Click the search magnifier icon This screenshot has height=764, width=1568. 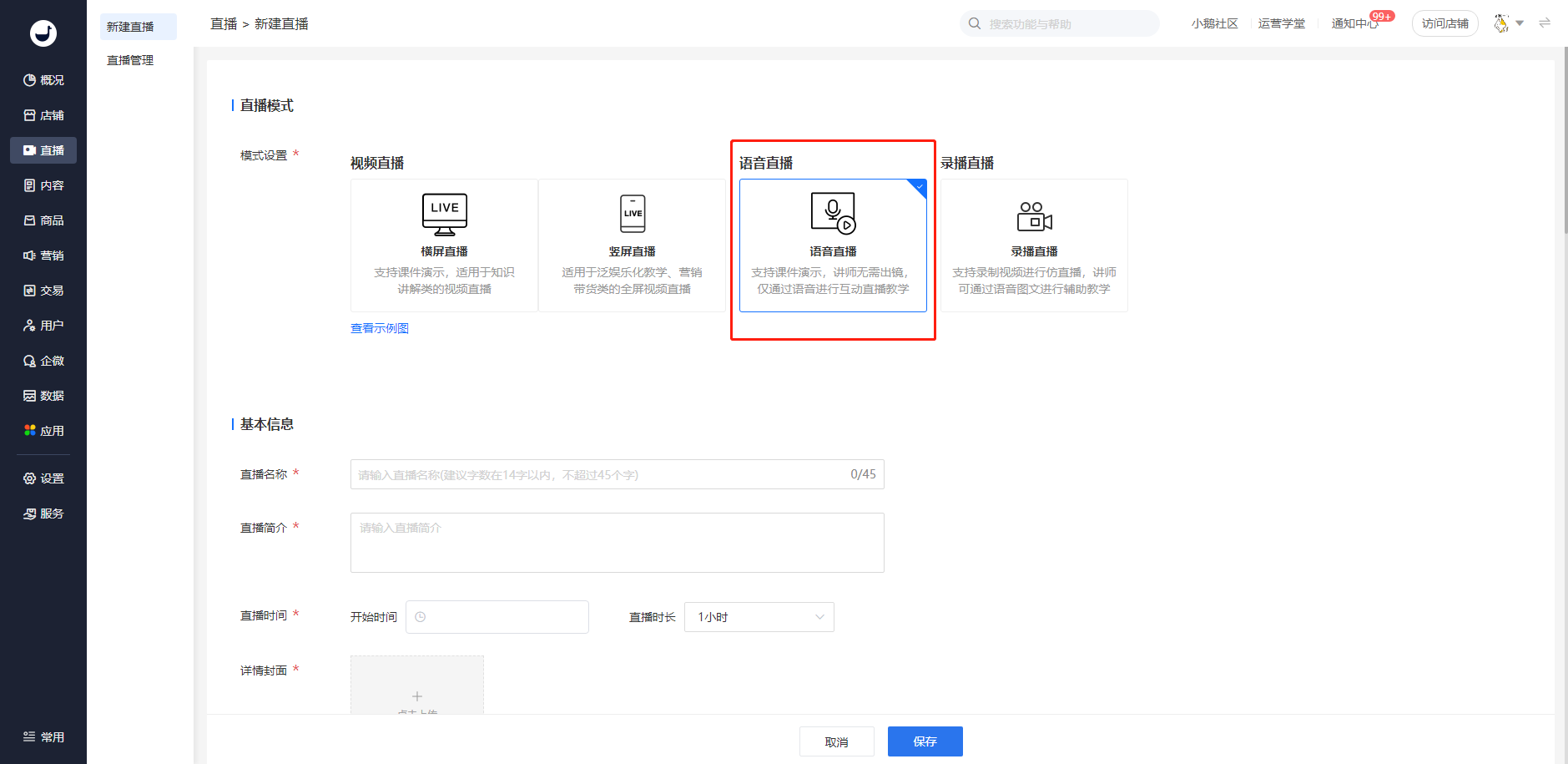(x=975, y=23)
